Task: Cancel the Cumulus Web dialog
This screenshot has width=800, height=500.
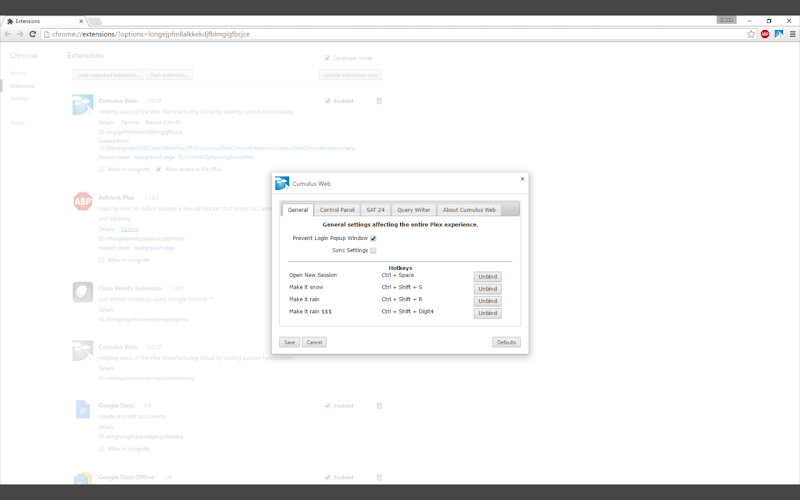Action: point(314,342)
